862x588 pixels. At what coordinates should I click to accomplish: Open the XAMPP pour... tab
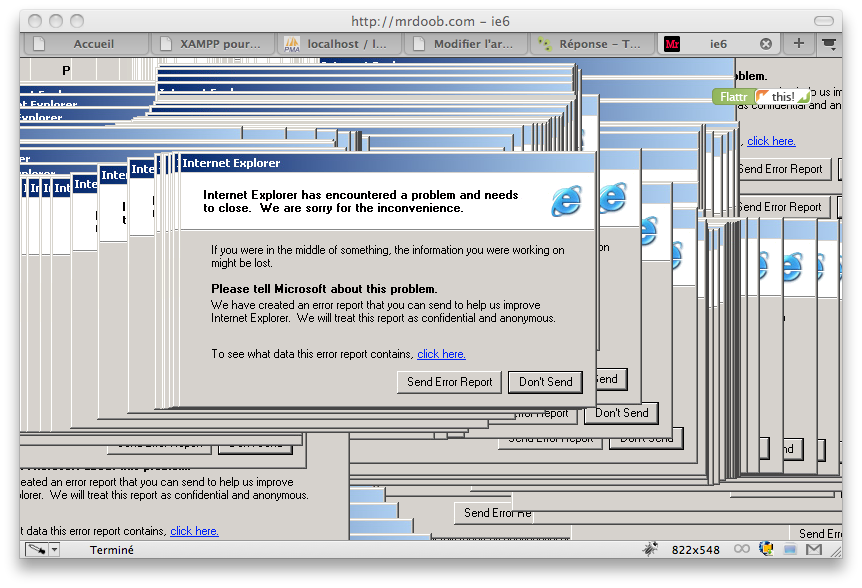214,44
